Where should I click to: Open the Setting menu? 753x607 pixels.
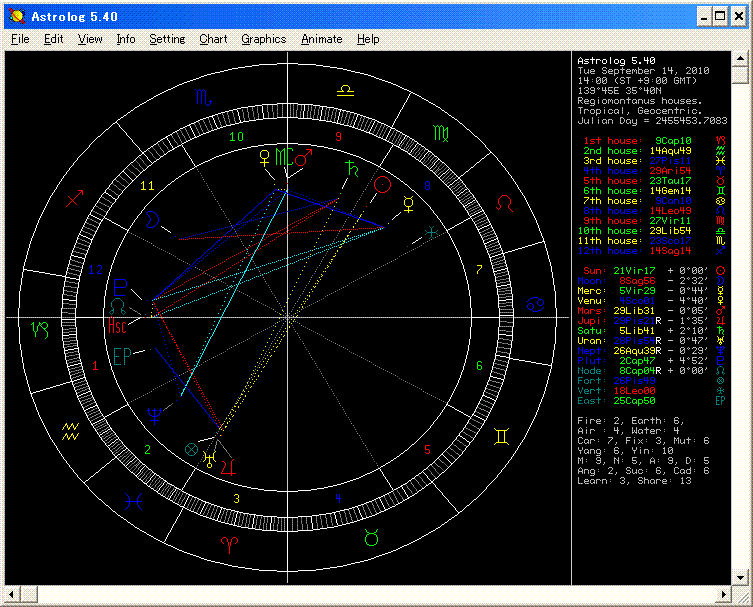[x=167, y=39]
